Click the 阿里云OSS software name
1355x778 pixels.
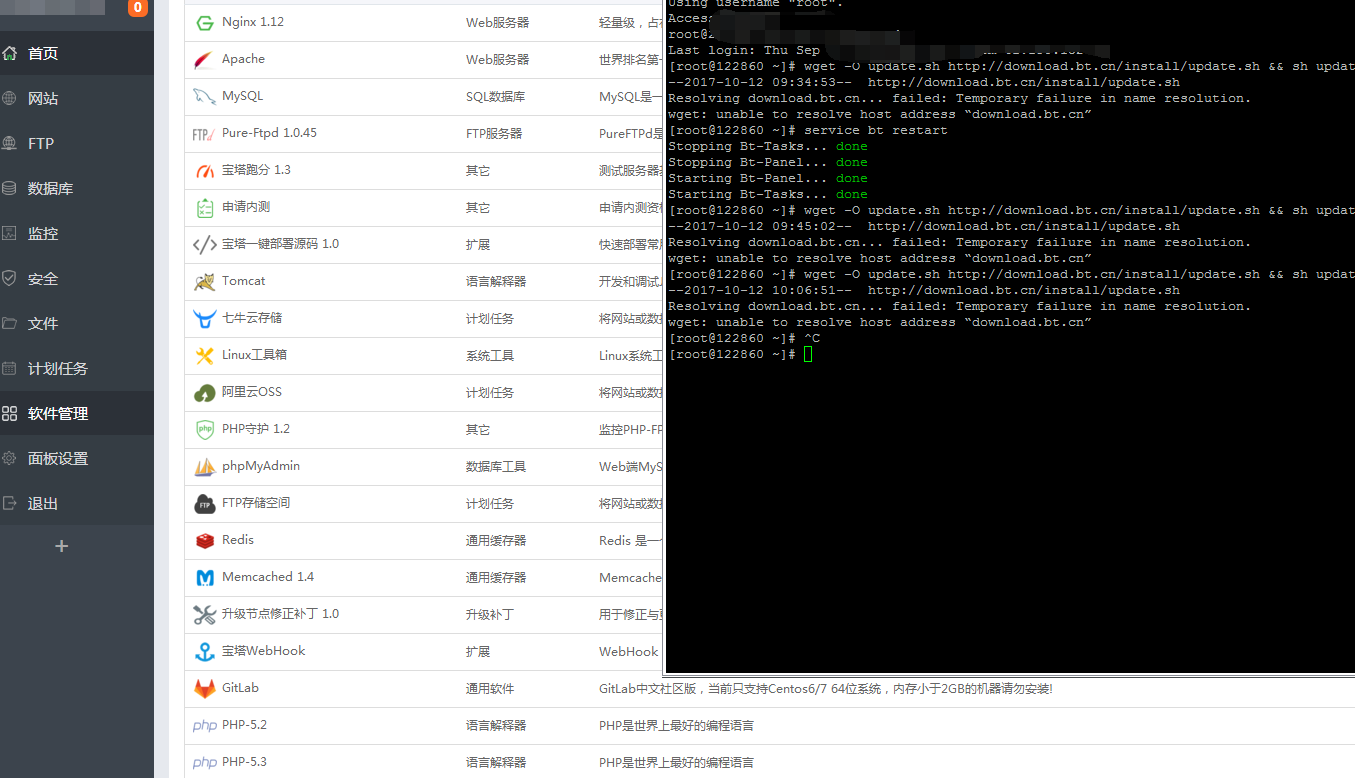point(252,392)
